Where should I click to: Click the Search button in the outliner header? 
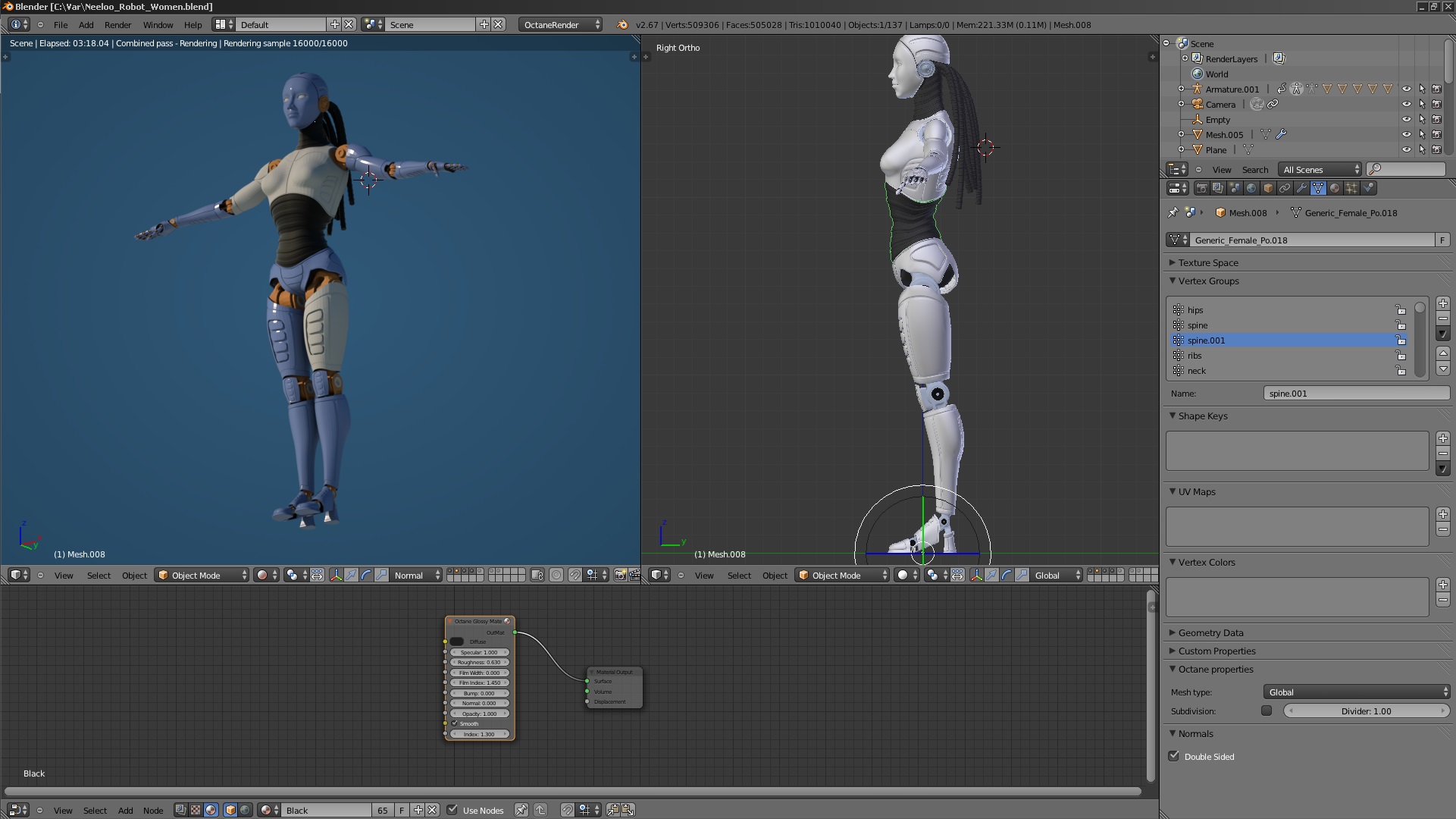tap(1254, 170)
